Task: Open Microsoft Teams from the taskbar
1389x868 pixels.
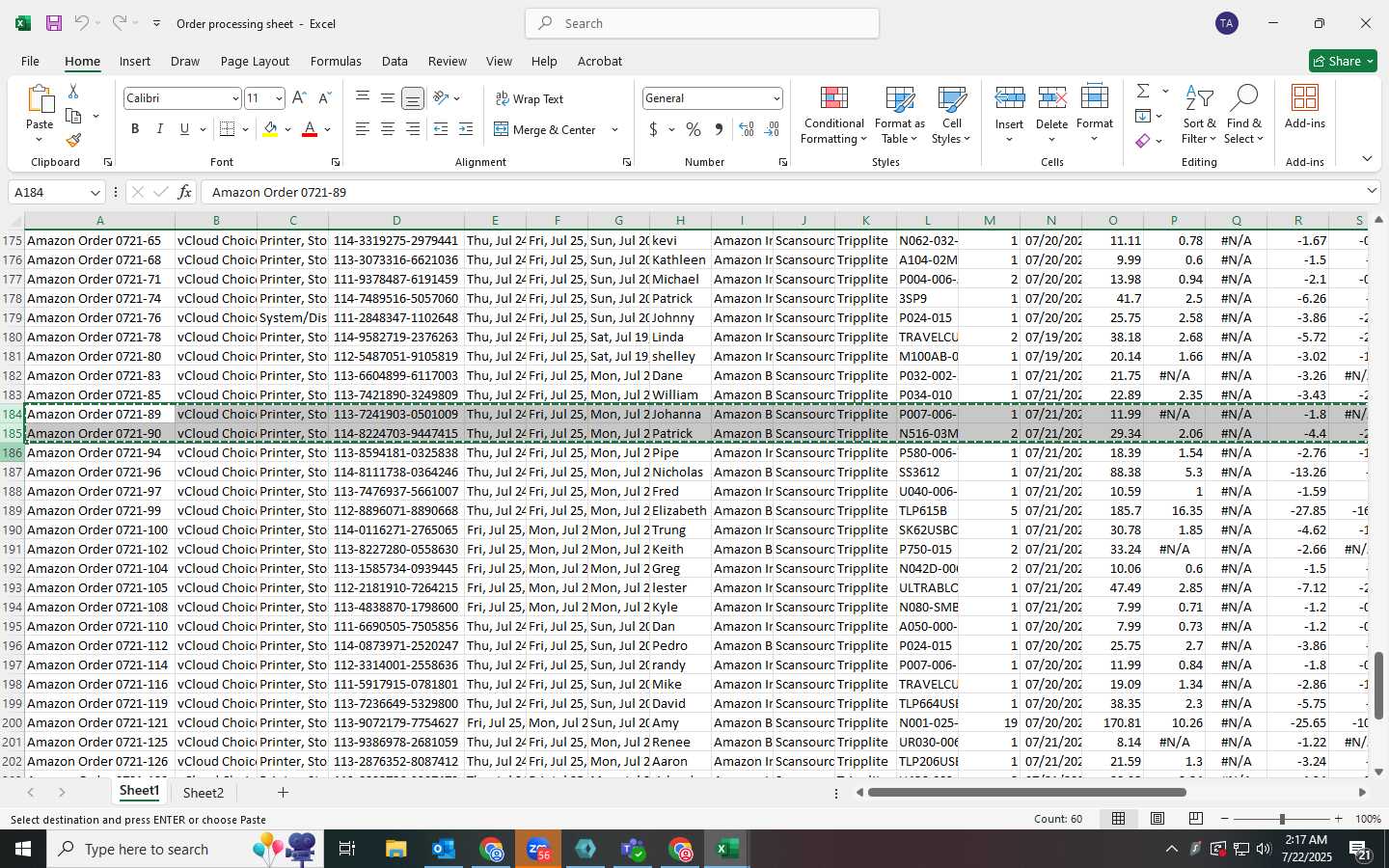Action: point(633,849)
